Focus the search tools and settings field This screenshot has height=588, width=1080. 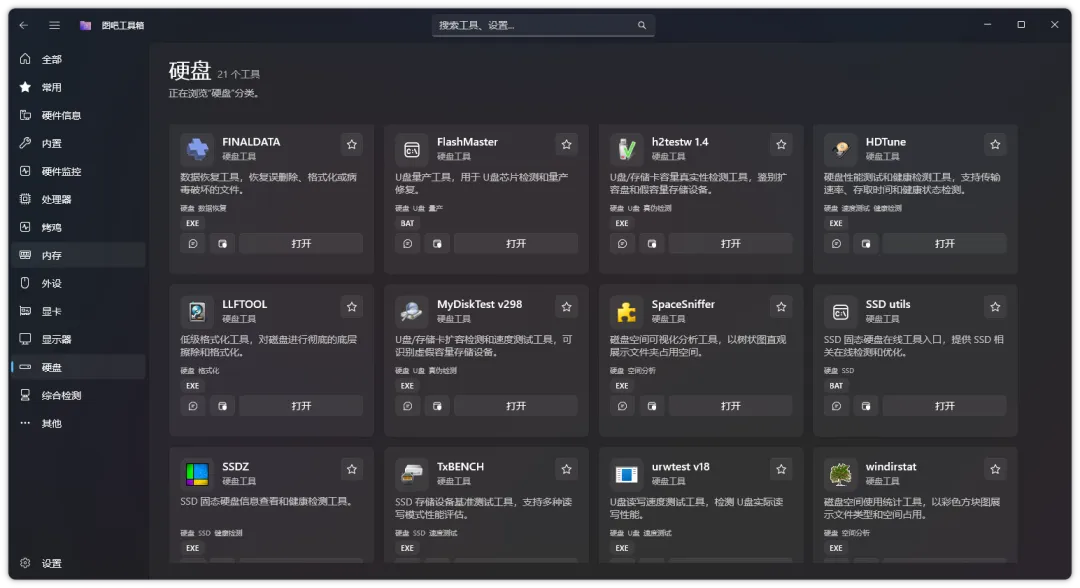[543, 25]
